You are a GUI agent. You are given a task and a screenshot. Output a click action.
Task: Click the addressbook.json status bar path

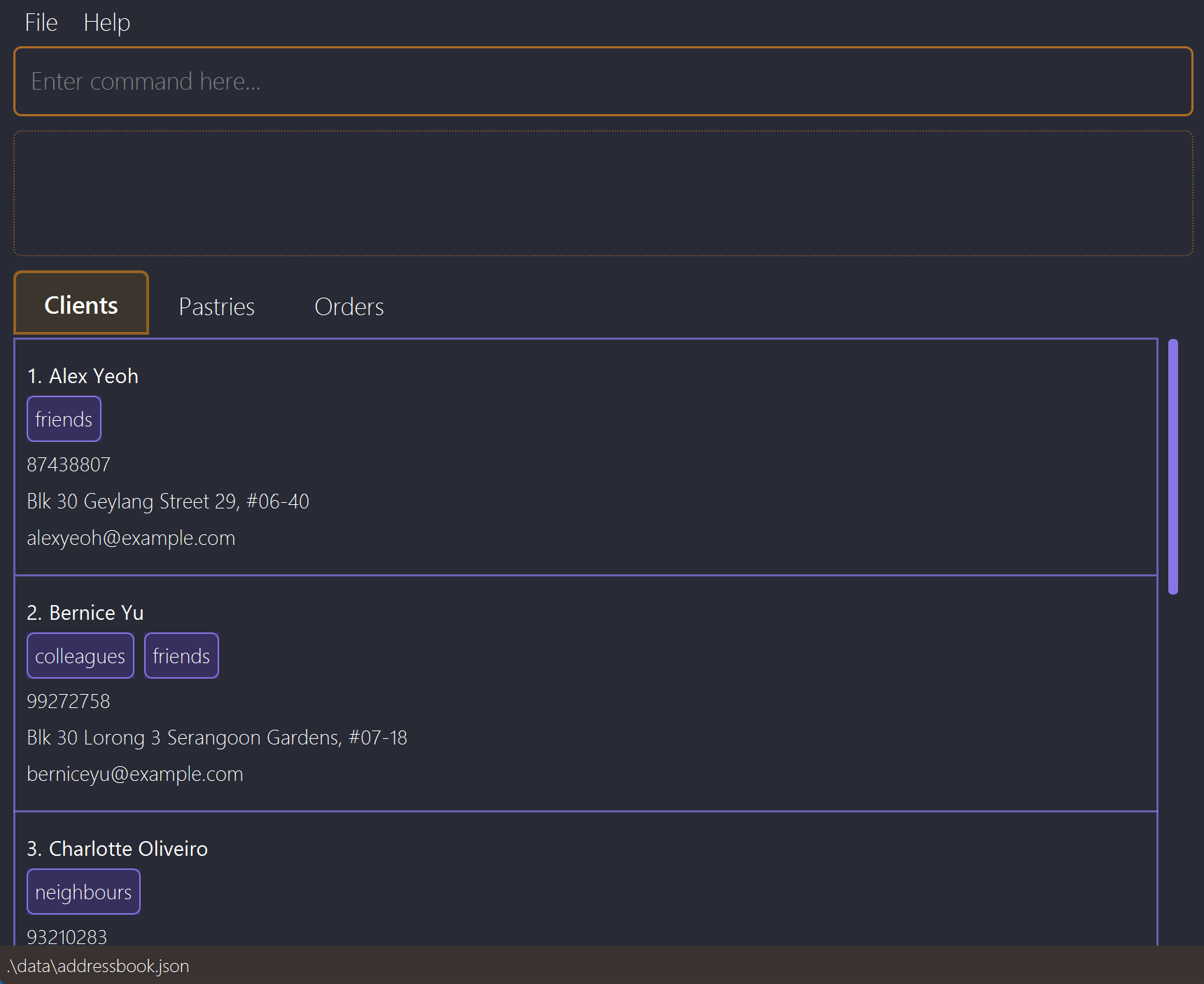point(98,966)
